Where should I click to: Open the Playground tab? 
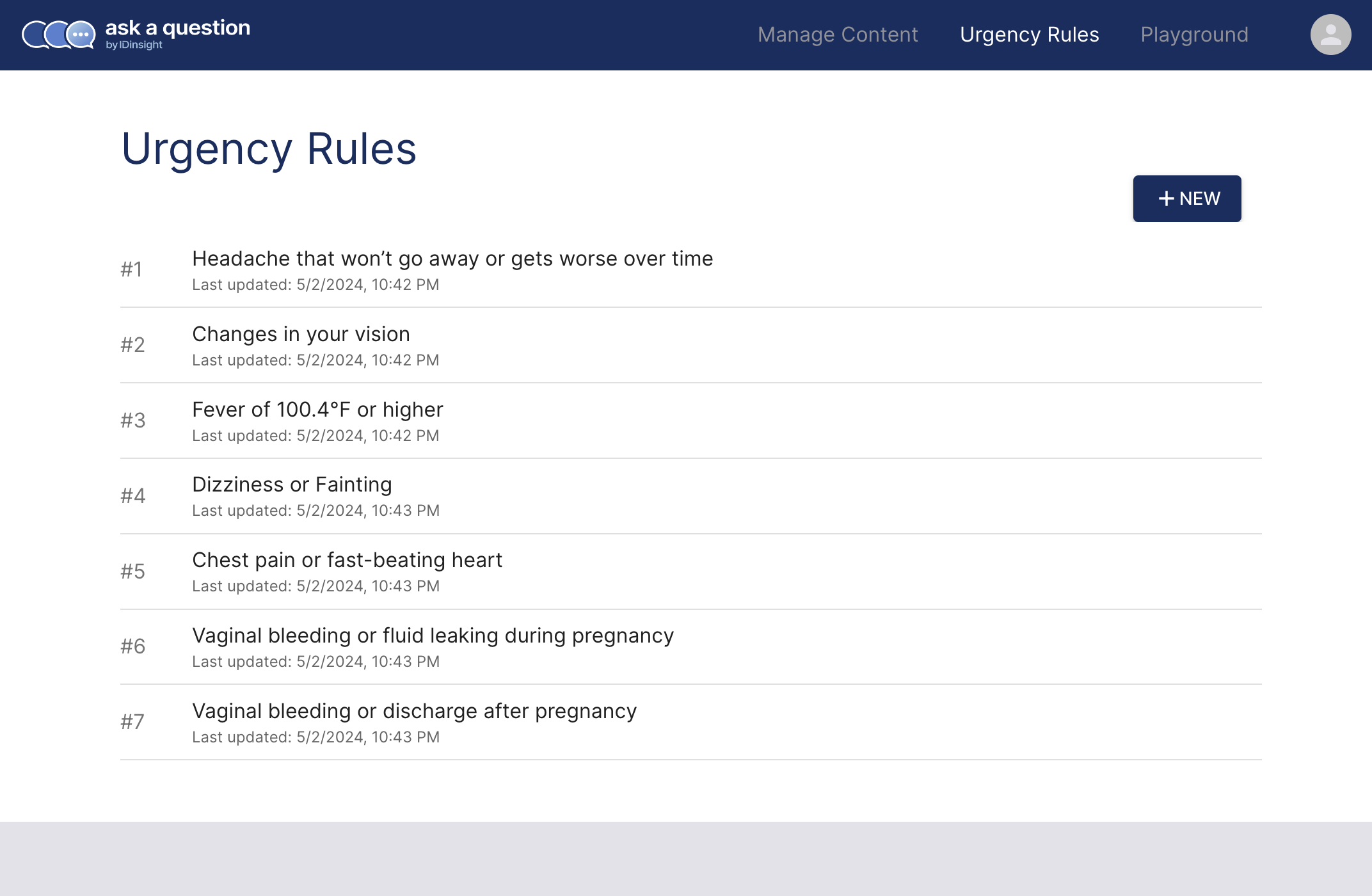tap(1194, 35)
